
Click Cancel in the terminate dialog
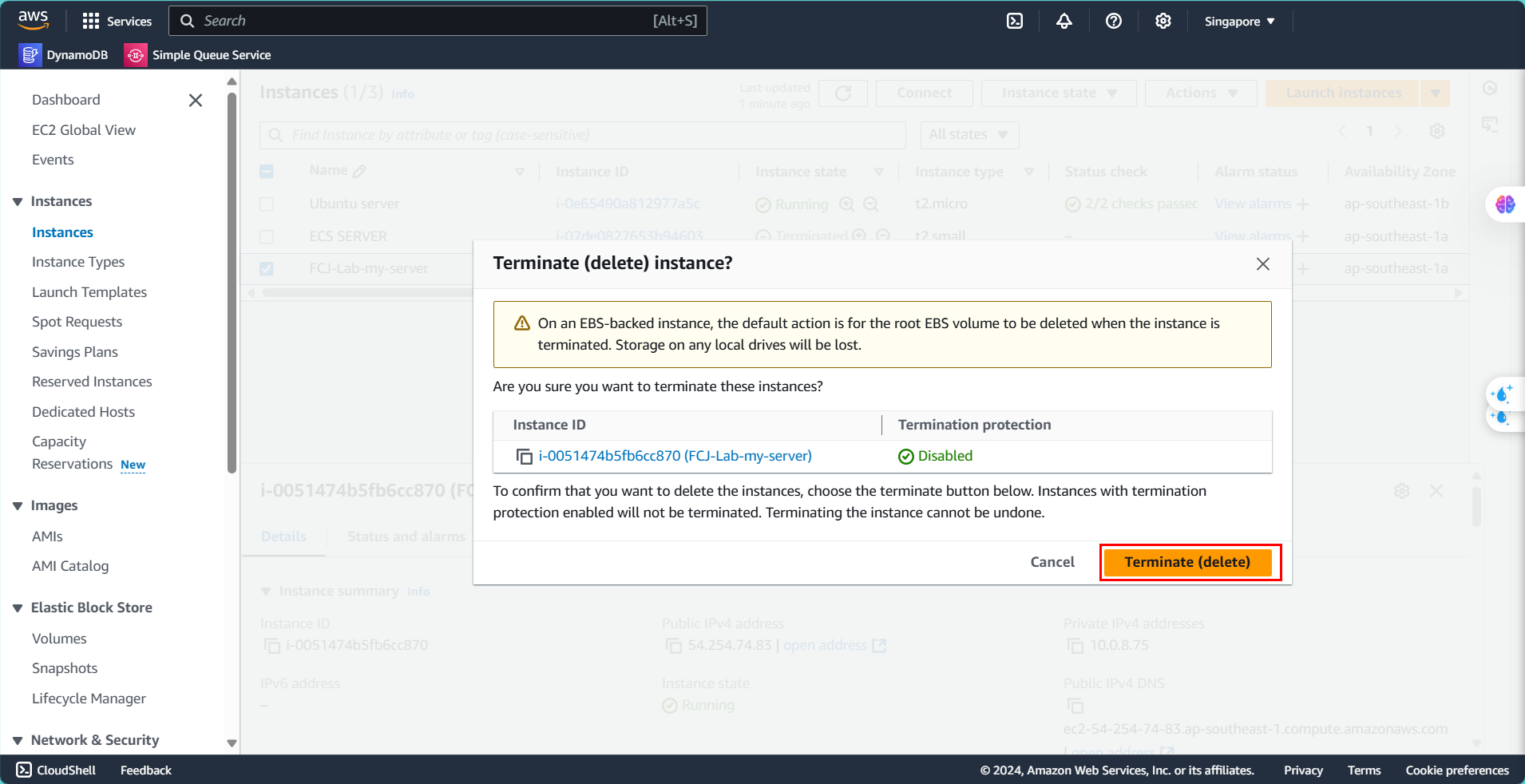click(x=1052, y=562)
